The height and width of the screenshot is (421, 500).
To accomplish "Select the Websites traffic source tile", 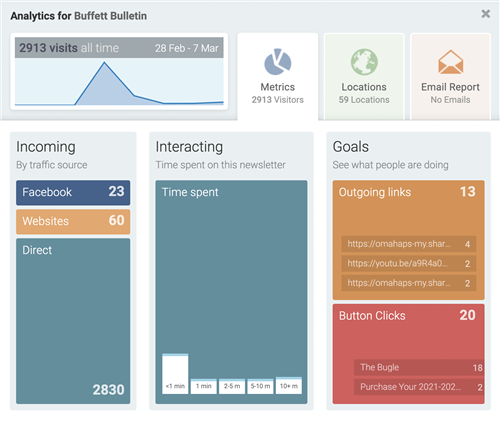I will tap(73, 222).
